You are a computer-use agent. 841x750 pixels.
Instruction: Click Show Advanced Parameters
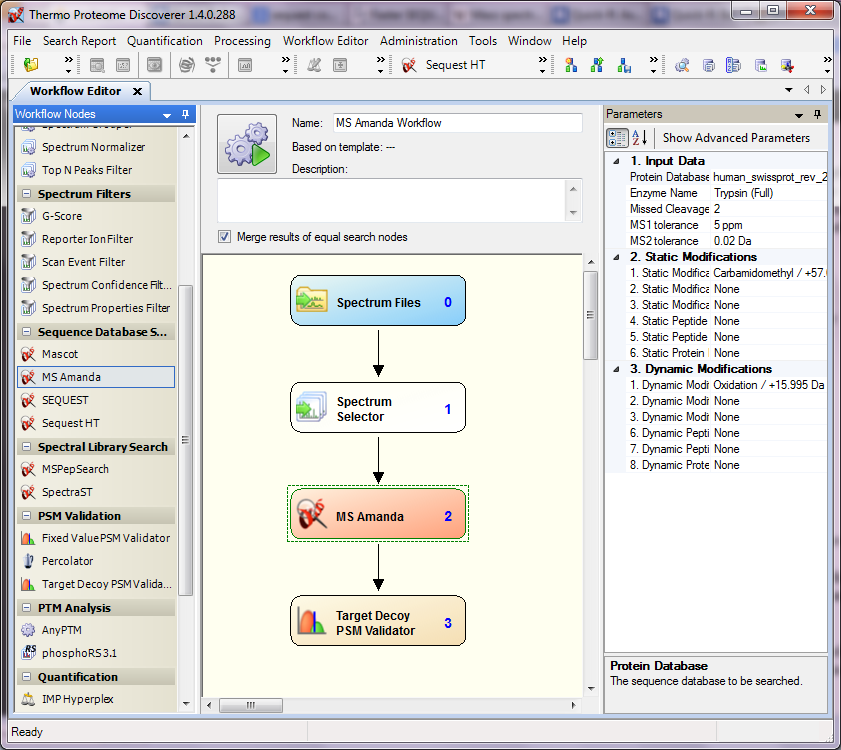(736, 138)
